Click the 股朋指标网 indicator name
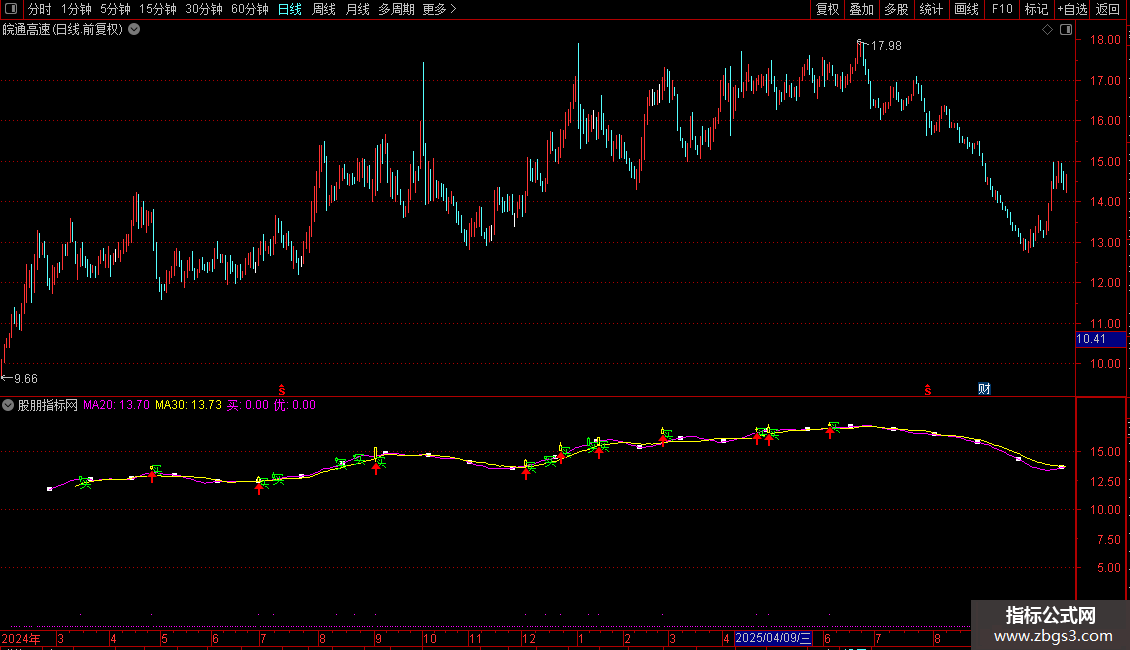The image size is (1130, 650). pyautogui.click(x=48, y=405)
